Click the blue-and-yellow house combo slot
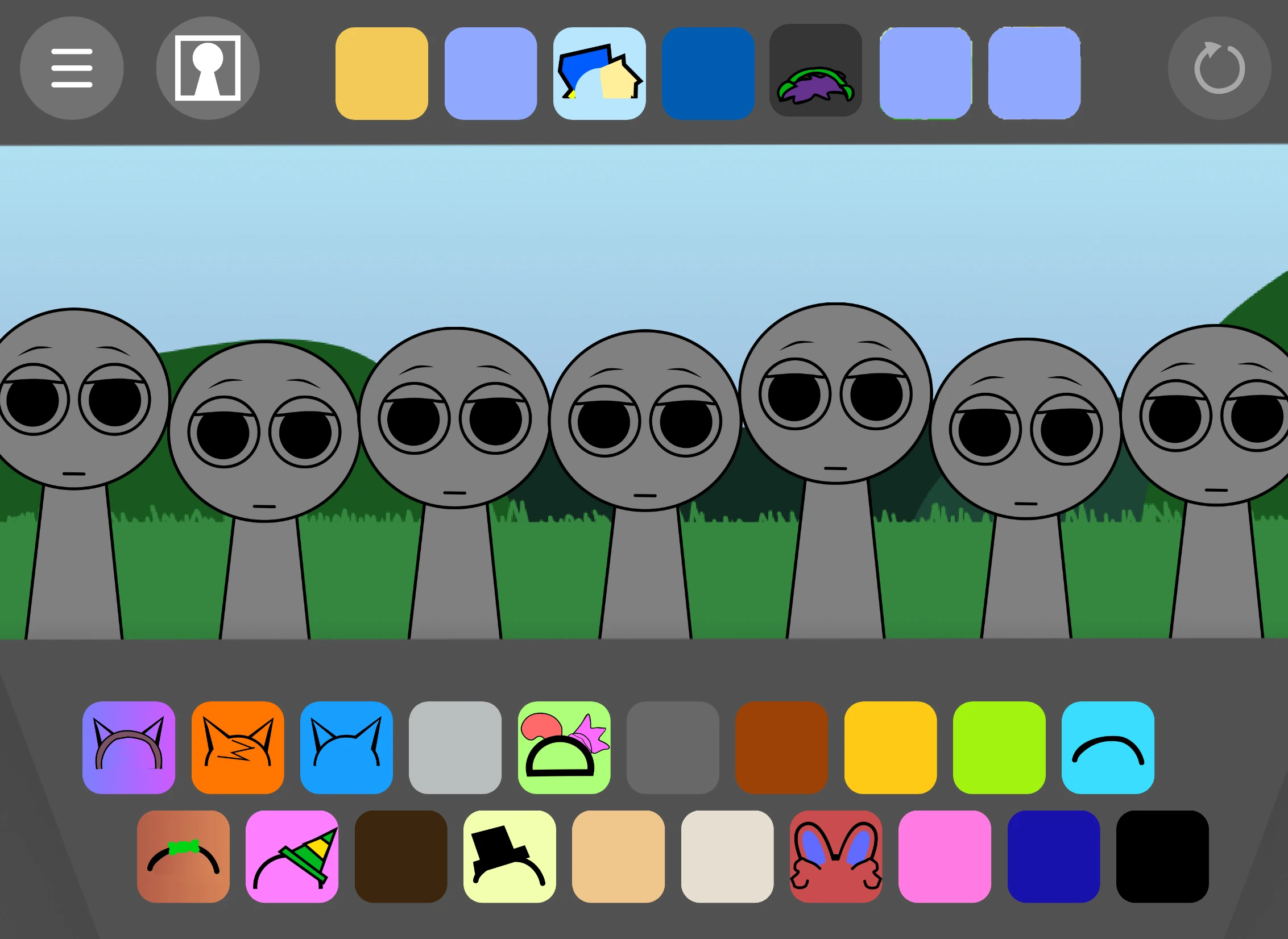This screenshot has width=1288, height=939. pyautogui.click(x=599, y=73)
